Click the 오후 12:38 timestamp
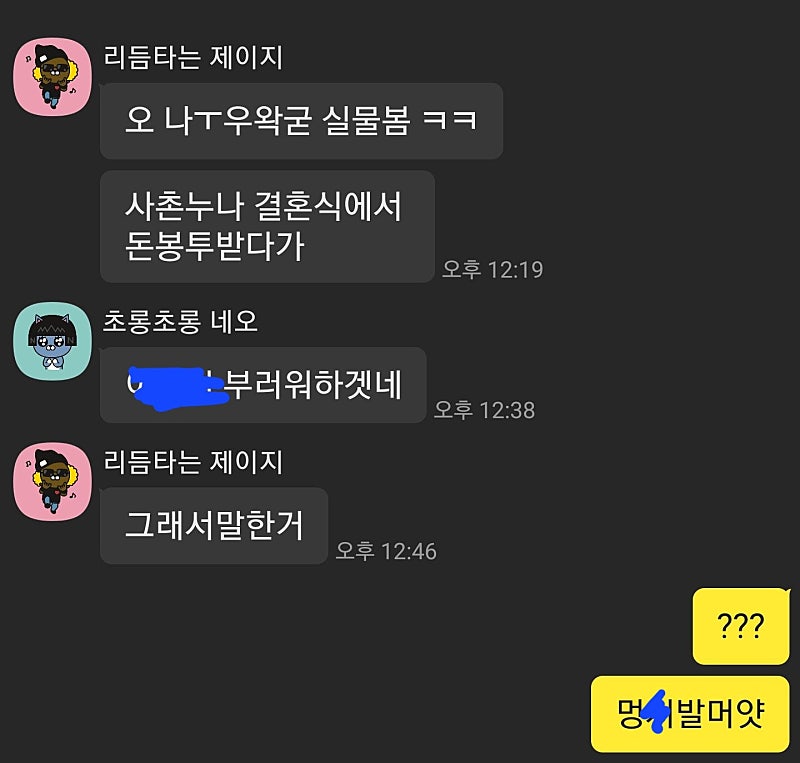 [x=484, y=410]
